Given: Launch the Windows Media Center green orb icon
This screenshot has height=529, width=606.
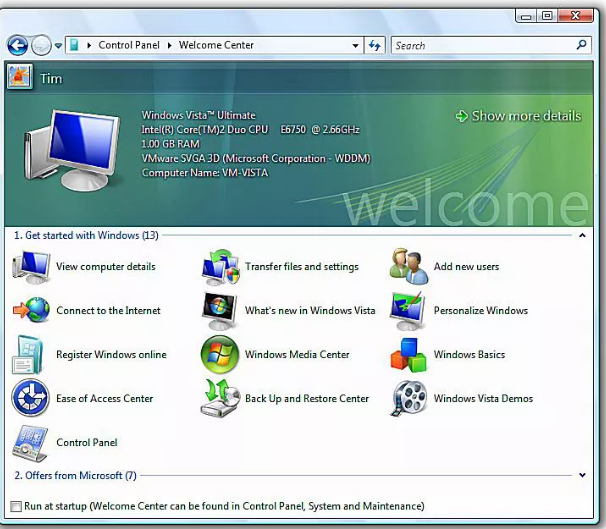Looking at the screenshot, I should (220, 354).
